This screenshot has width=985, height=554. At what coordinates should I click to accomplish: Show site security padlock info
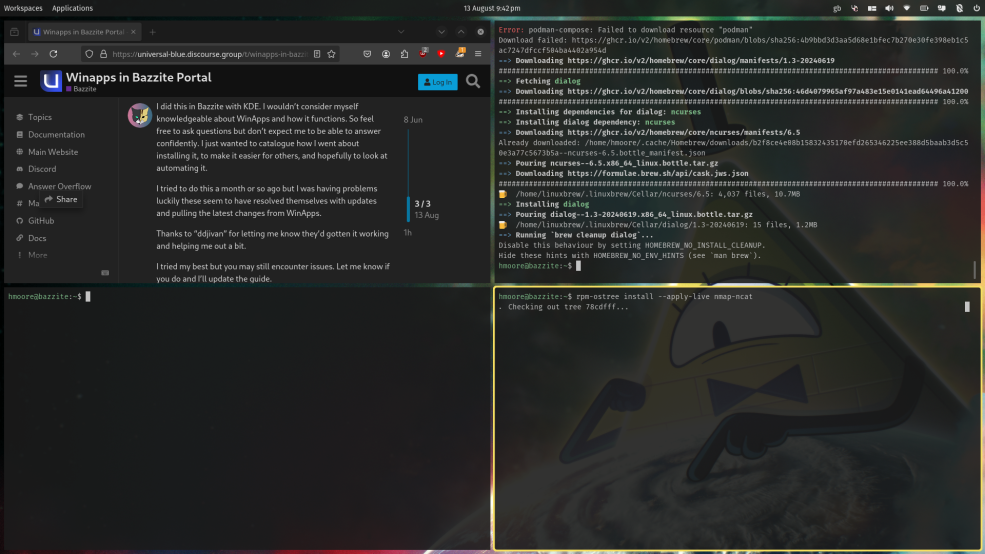(x=104, y=54)
